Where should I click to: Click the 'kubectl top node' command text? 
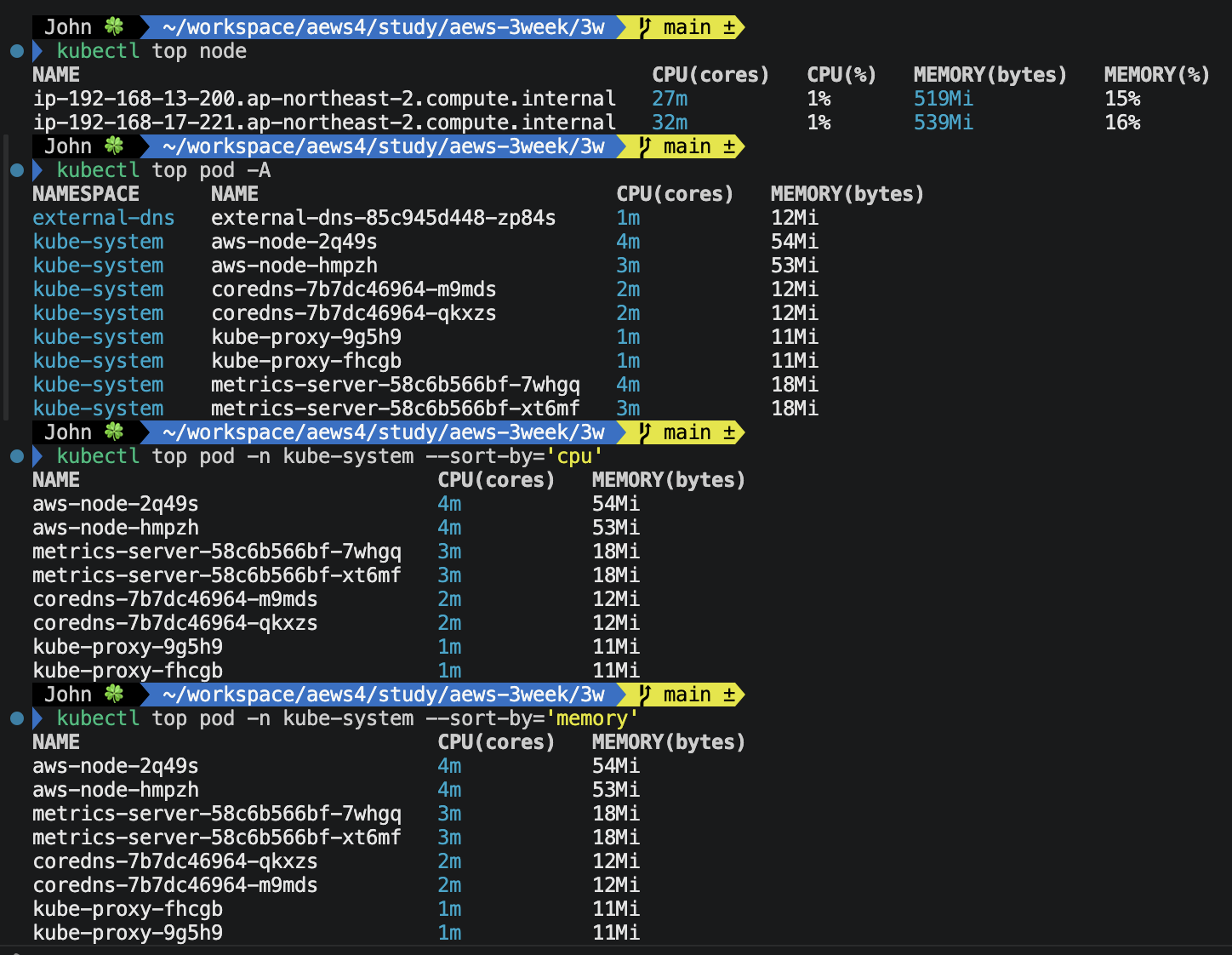[151, 51]
